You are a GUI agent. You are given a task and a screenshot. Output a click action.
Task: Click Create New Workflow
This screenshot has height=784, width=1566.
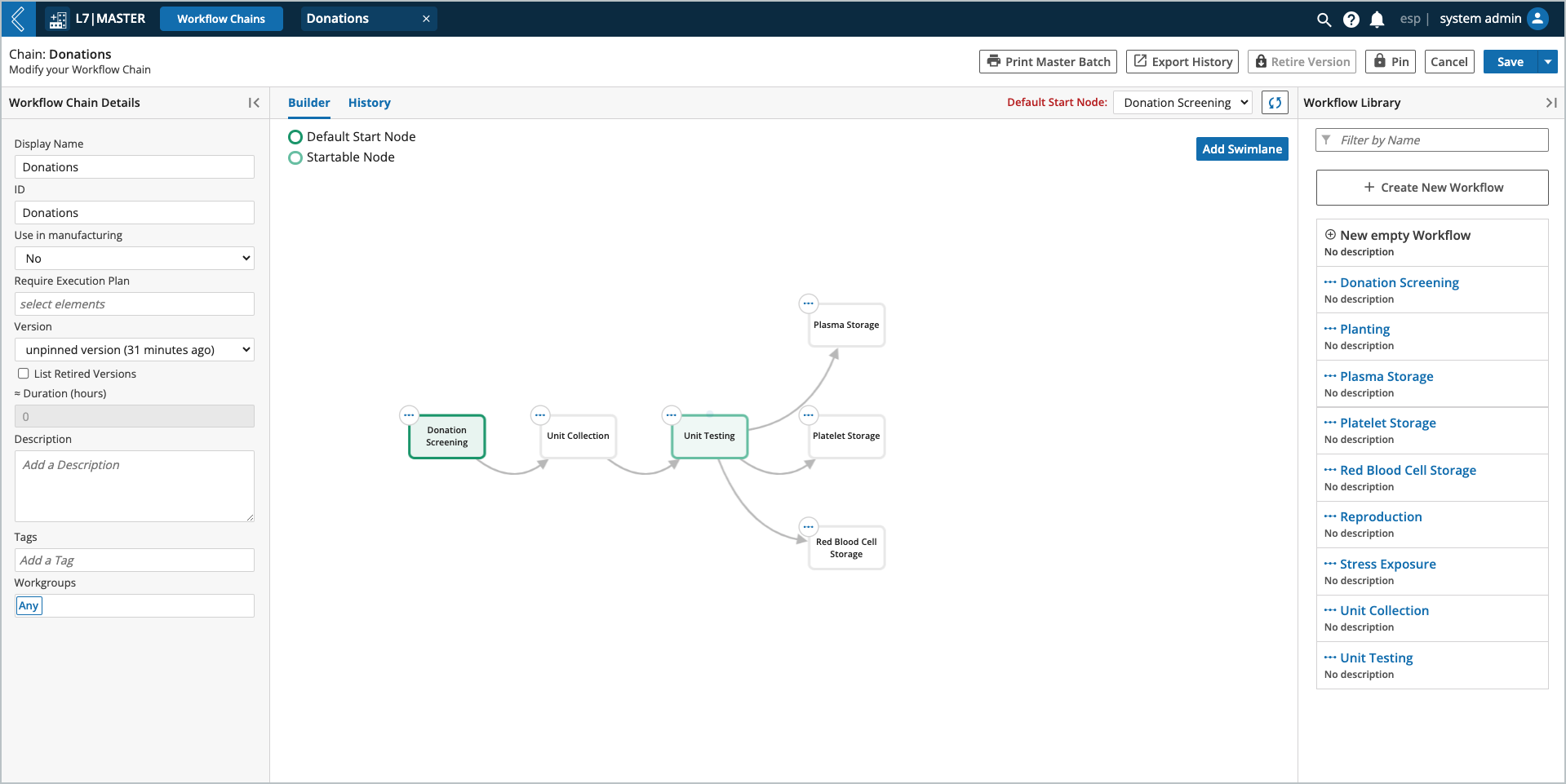pyautogui.click(x=1432, y=188)
